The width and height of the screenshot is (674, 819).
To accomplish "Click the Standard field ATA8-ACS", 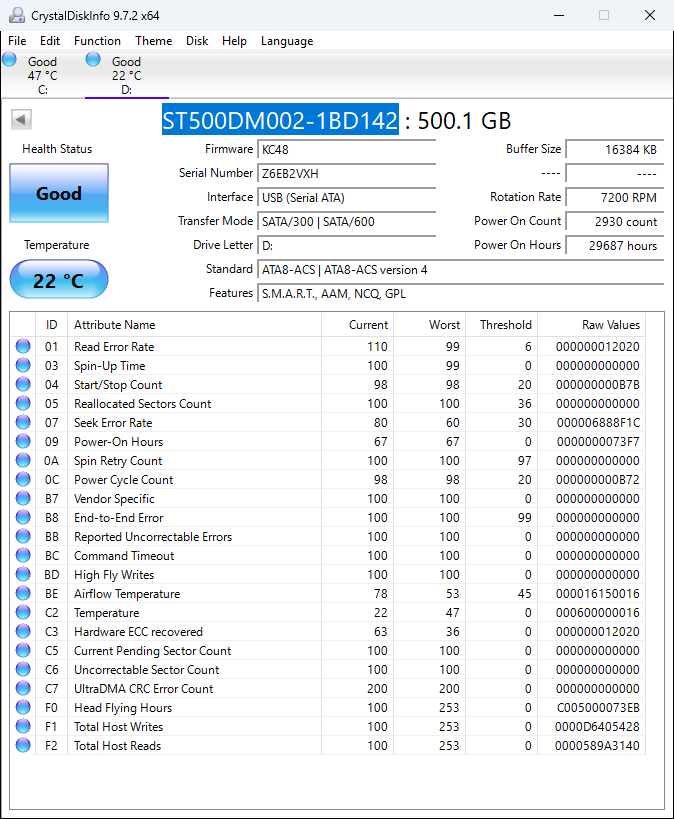I will 460,270.
